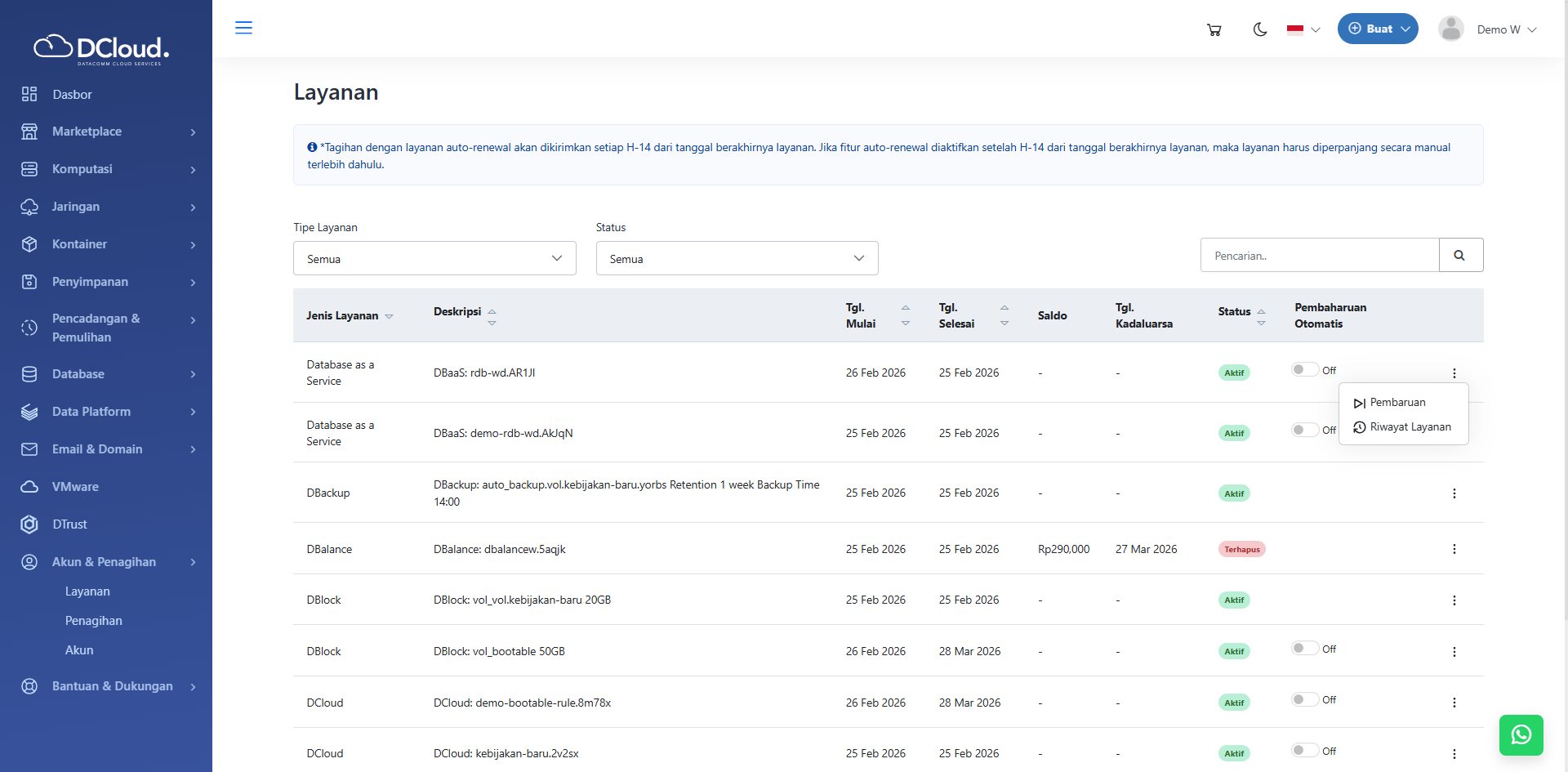1568x772 pixels.
Task: Select Riwayat Layanan menu entry
Action: 1409,427
